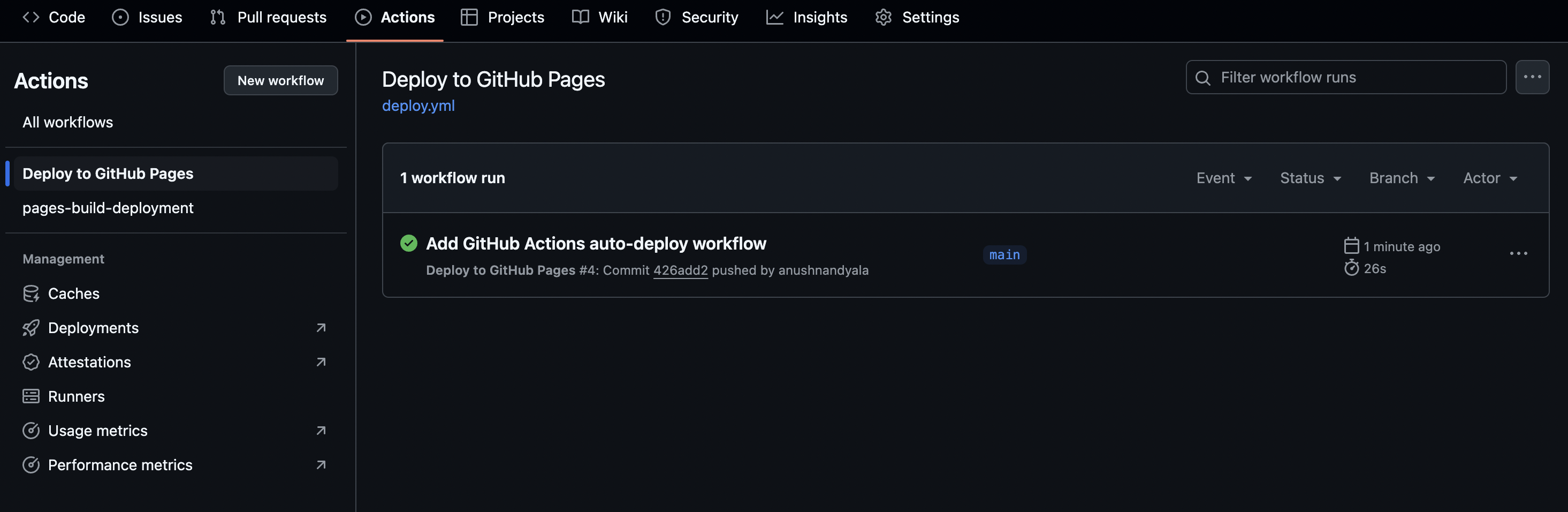Click external arrow beside Attestations
1568x512 pixels.
pos(322,362)
